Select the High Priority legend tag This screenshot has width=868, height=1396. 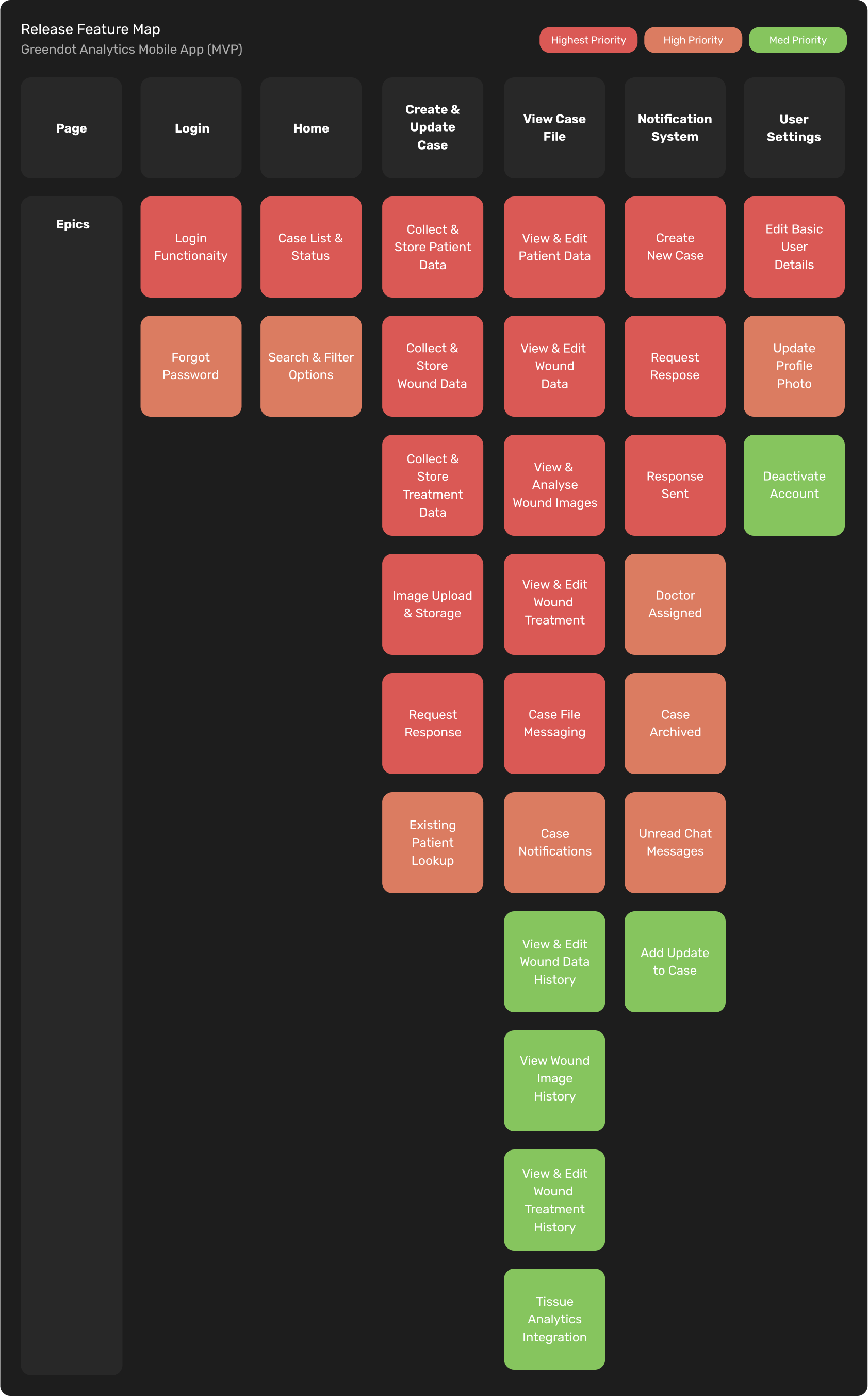click(x=692, y=40)
